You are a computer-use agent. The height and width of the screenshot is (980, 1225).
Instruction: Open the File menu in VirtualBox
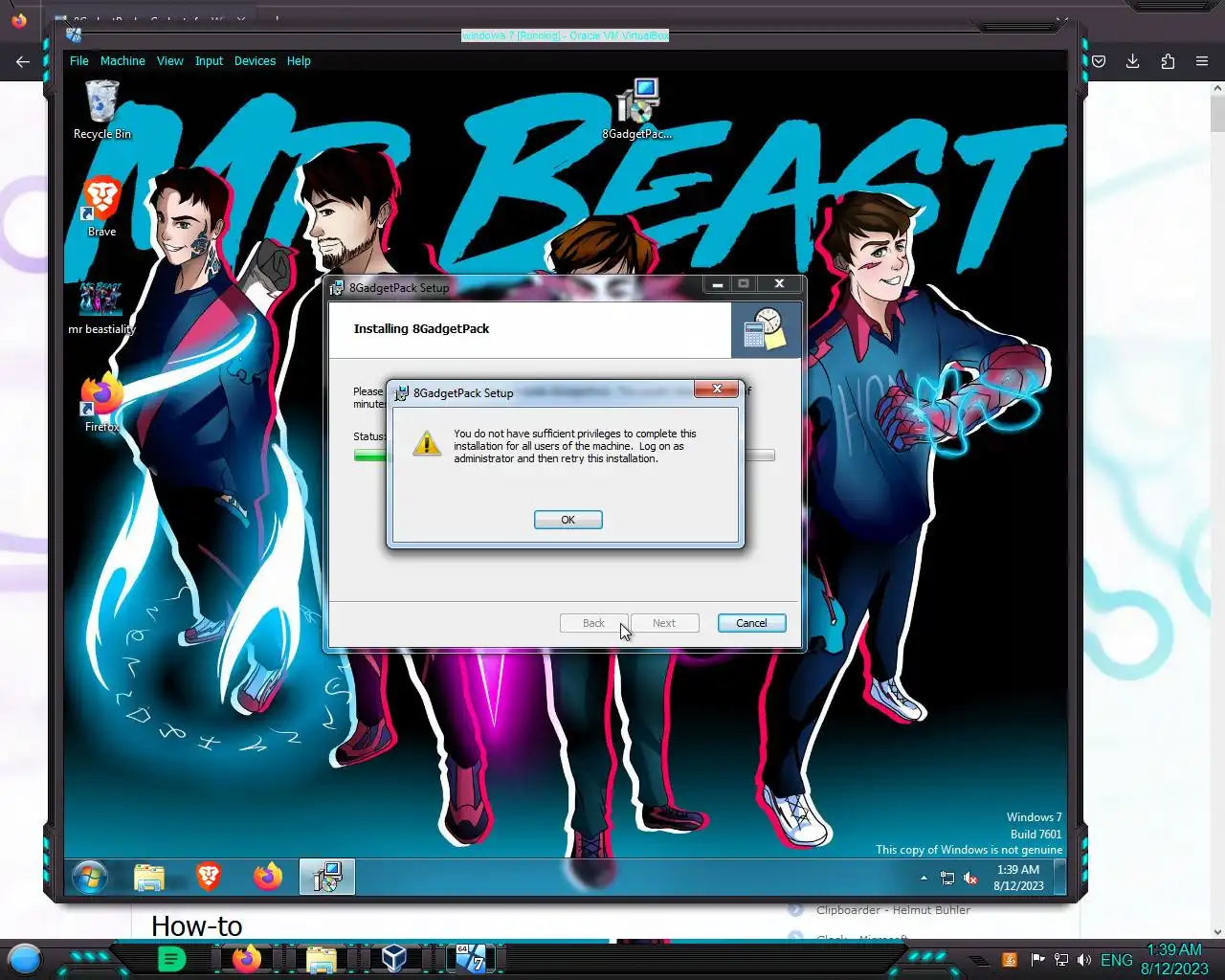(x=79, y=60)
